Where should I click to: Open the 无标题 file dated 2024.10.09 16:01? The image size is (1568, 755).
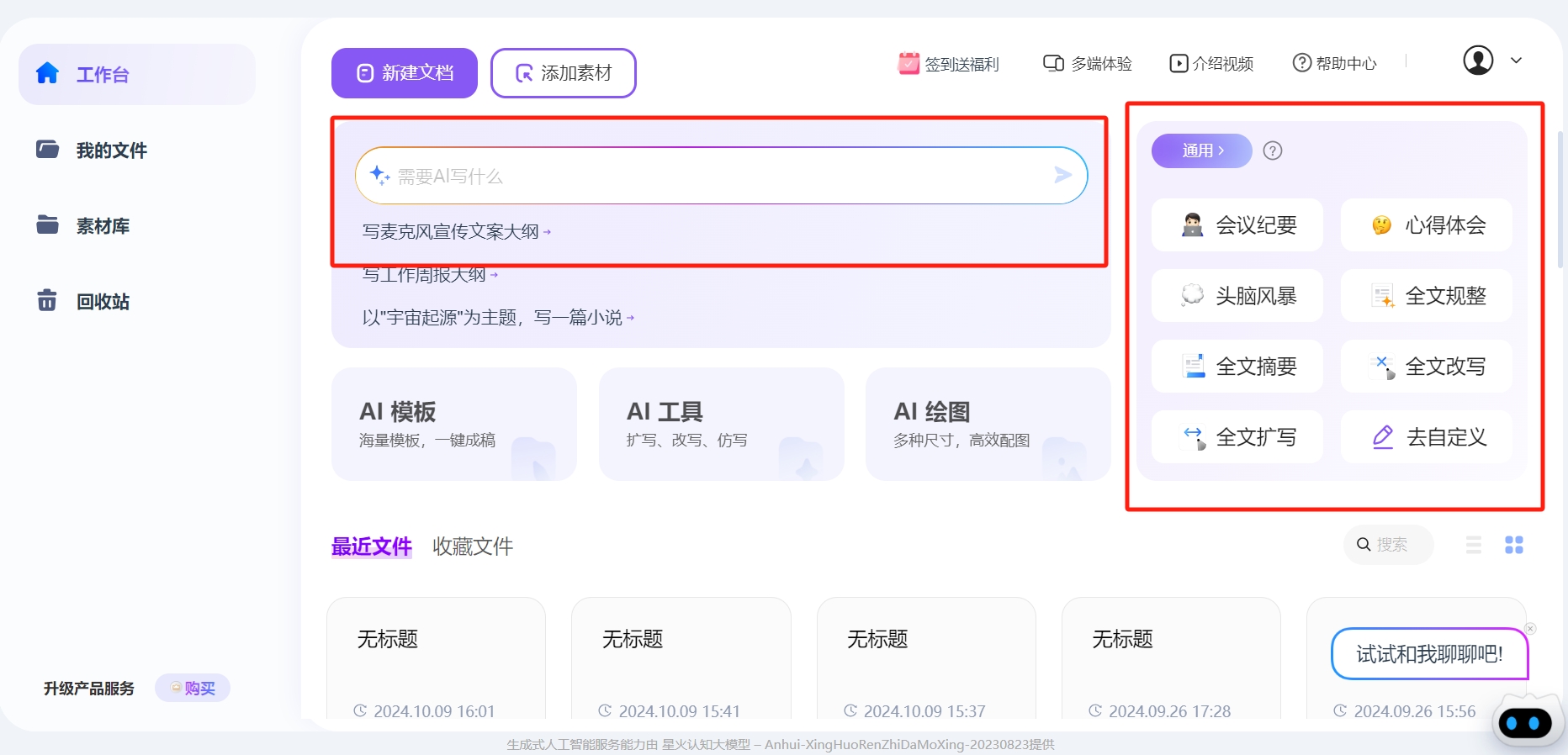pyautogui.click(x=436, y=658)
